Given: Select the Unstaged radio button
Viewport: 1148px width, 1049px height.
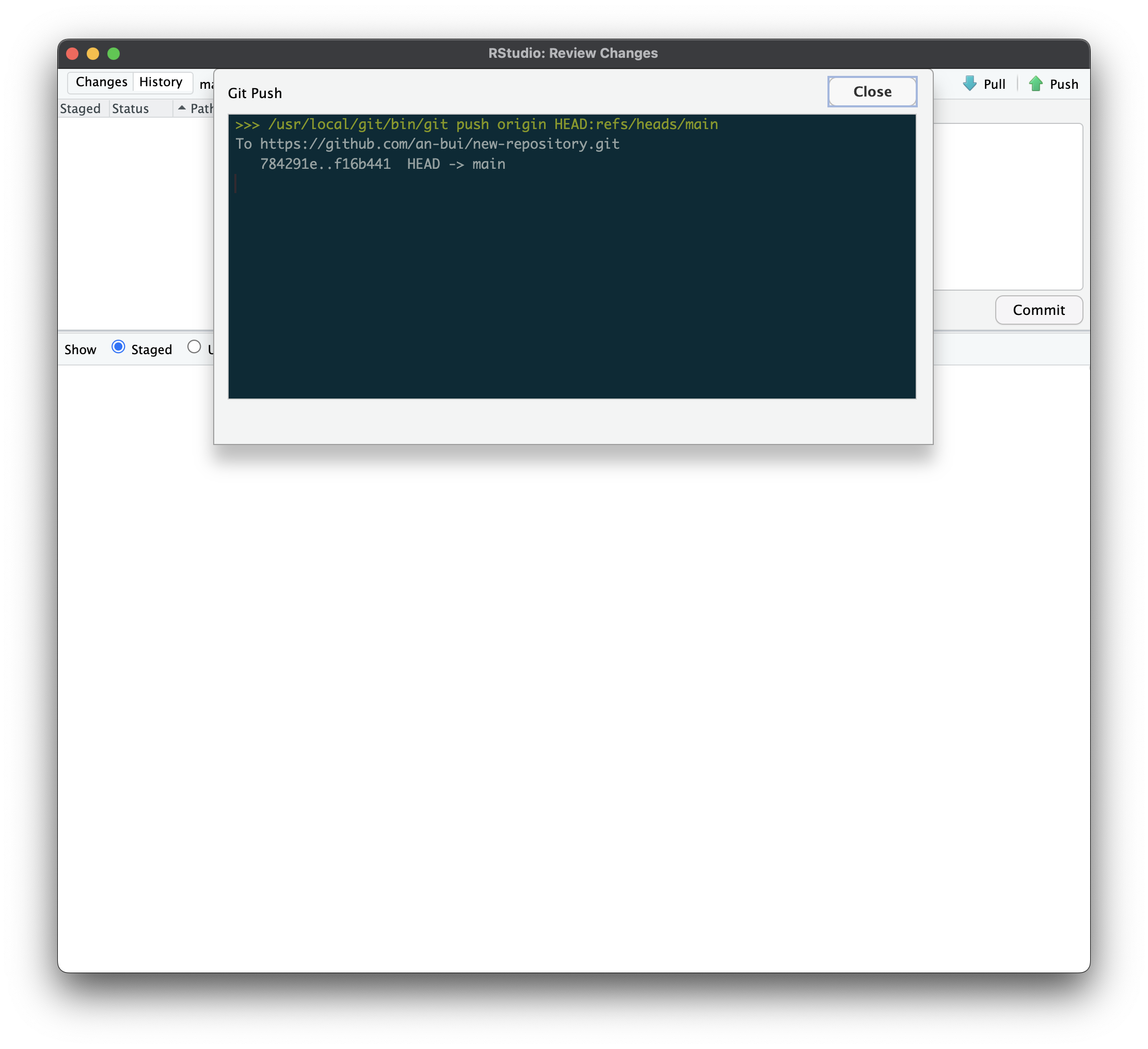Looking at the screenshot, I should 194,347.
